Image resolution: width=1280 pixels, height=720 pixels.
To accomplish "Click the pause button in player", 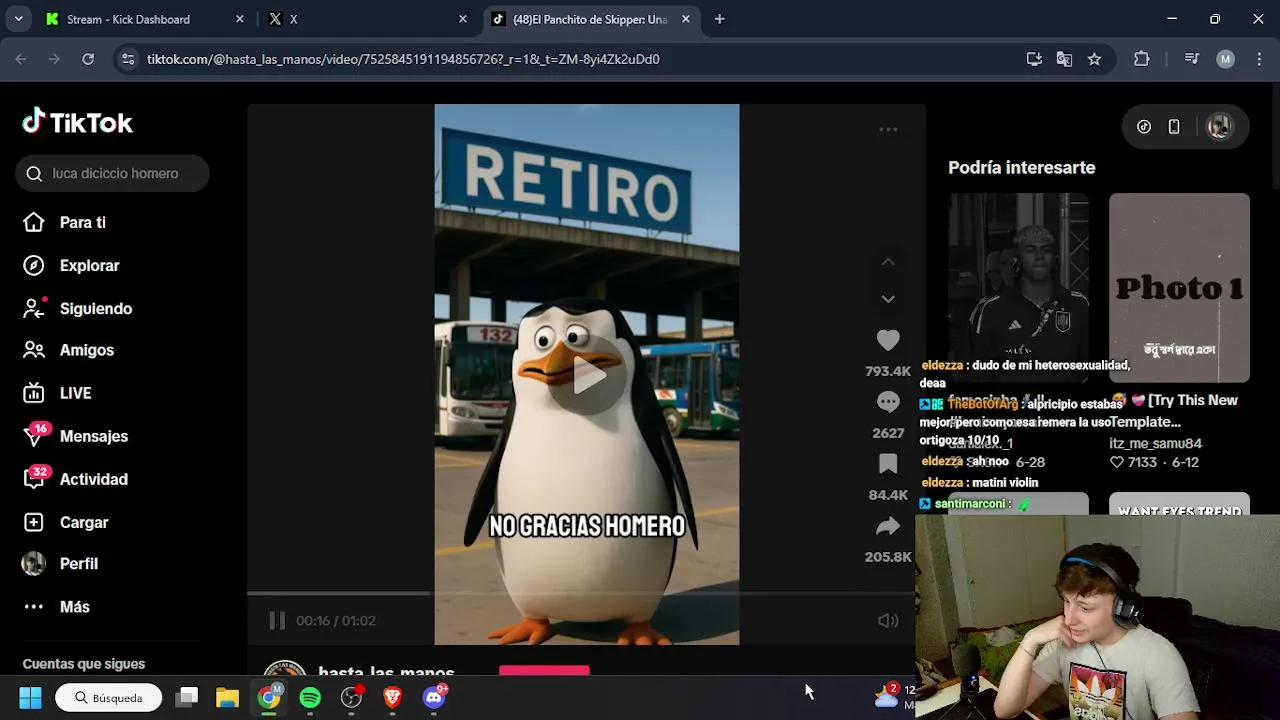I will (277, 621).
